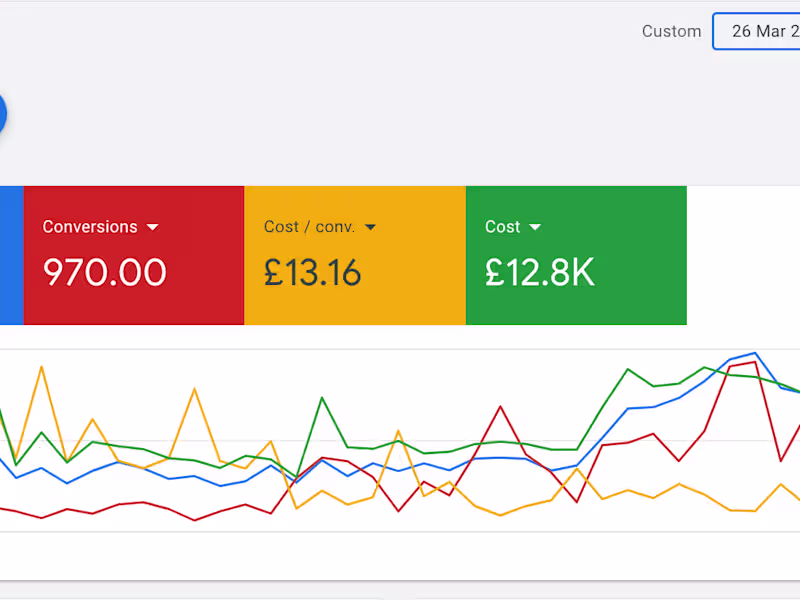Click the Cost label on green card

(x=502, y=227)
